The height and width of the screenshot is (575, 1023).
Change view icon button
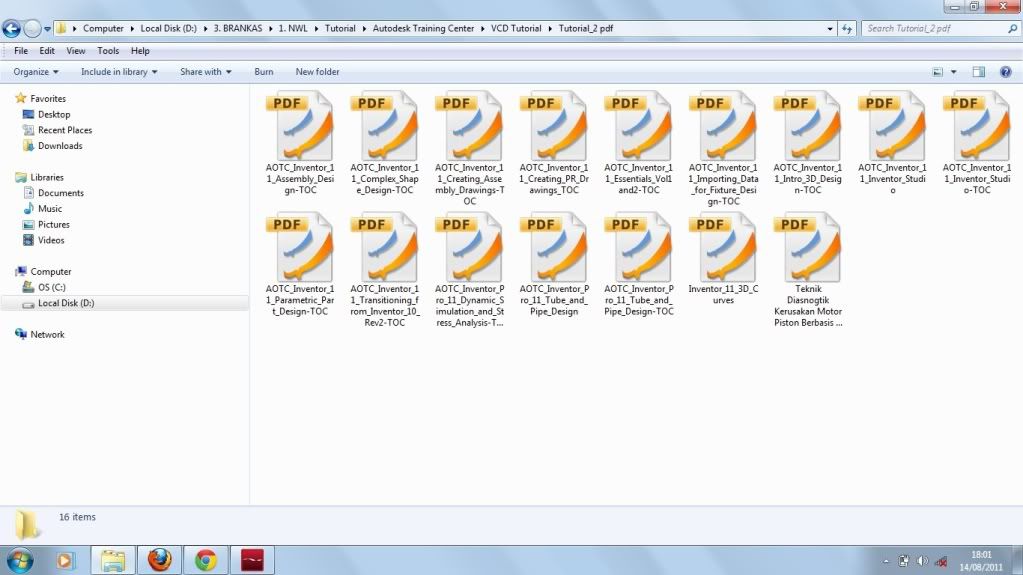click(938, 72)
